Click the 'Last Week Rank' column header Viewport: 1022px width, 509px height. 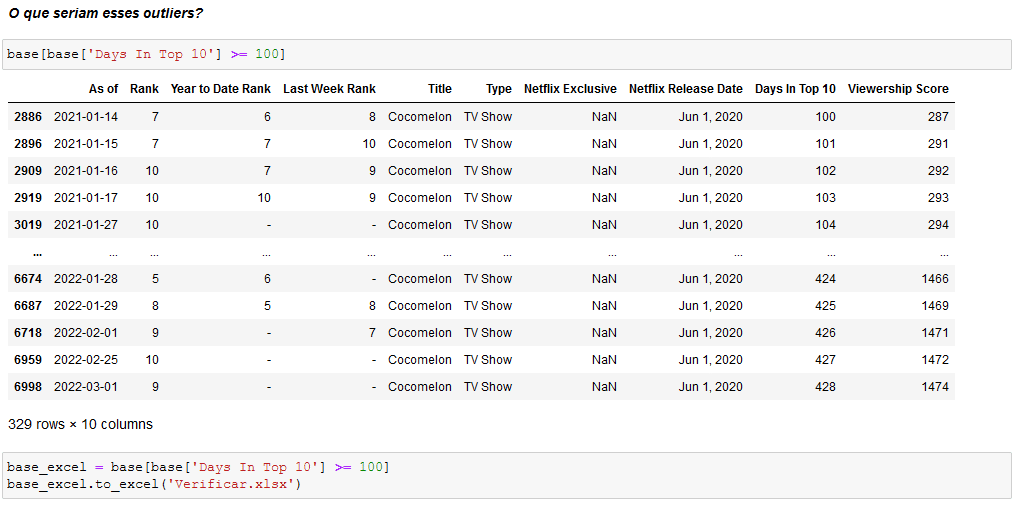point(329,89)
